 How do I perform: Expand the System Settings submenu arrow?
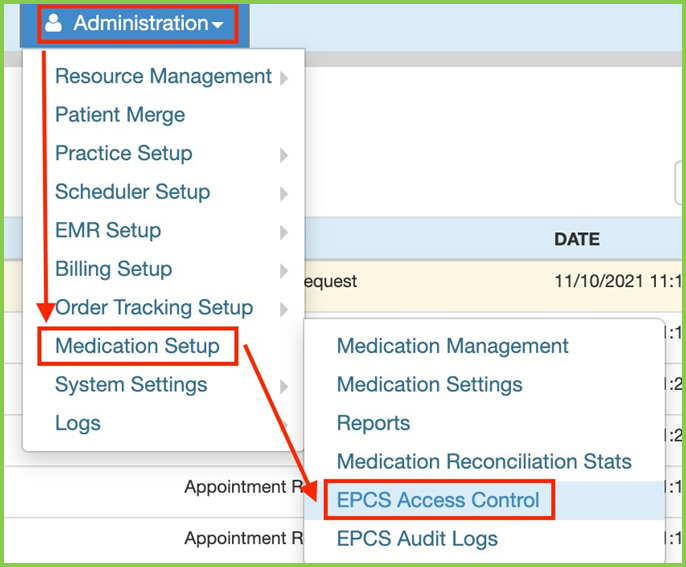click(284, 386)
